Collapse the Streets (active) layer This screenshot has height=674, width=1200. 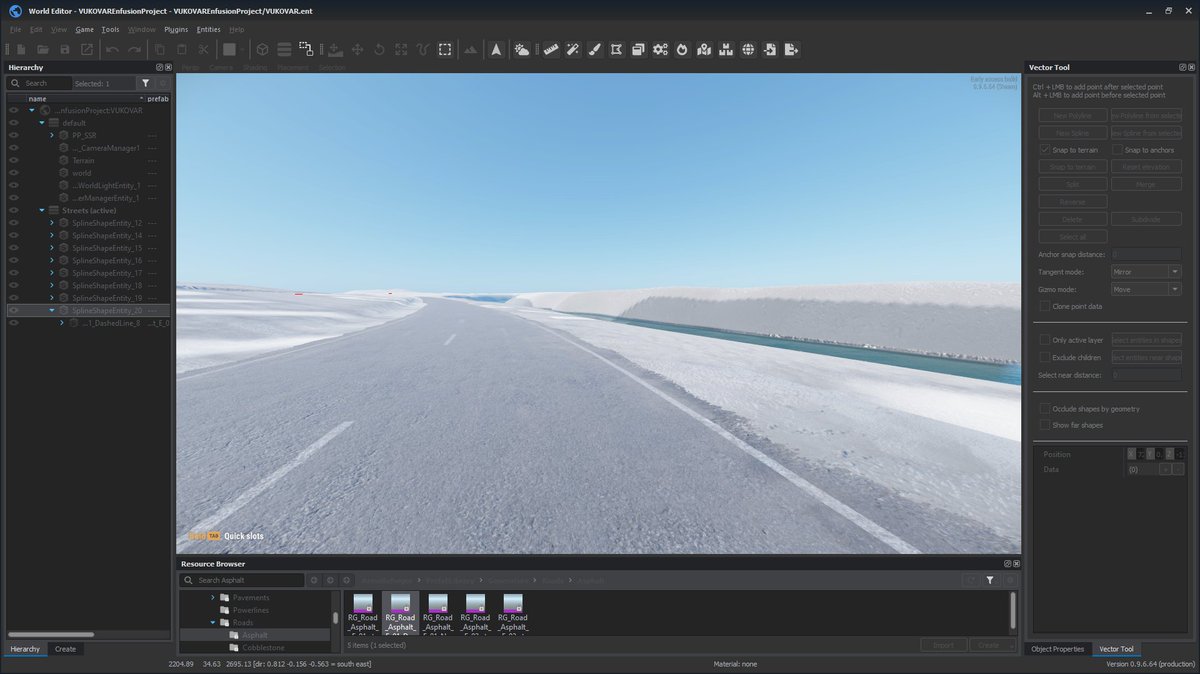[41, 210]
